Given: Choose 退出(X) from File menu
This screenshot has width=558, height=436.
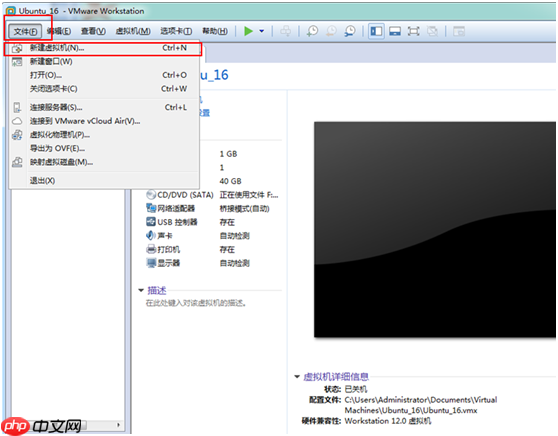Looking at the screenshot, I should (103, 181).
